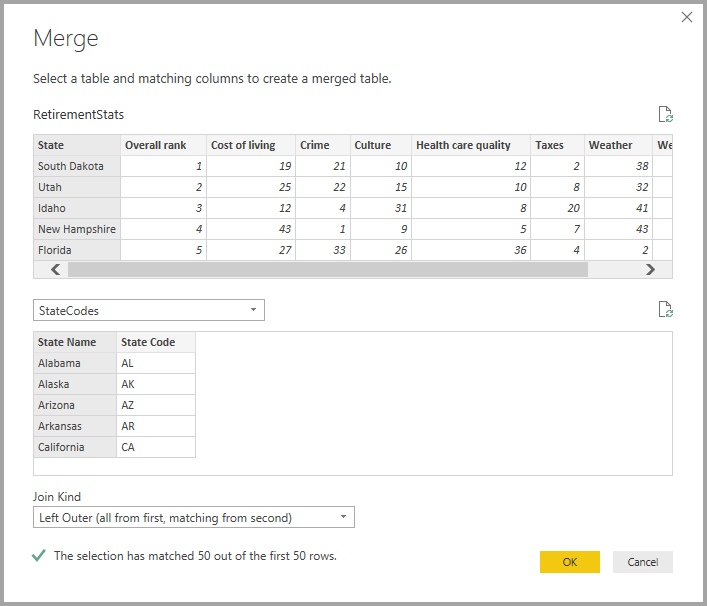The width and height of the screenshot is (707, 606).
Task: Click the scrollbar's left arrow
Action: pyautogui.click(x=55, y=270)
